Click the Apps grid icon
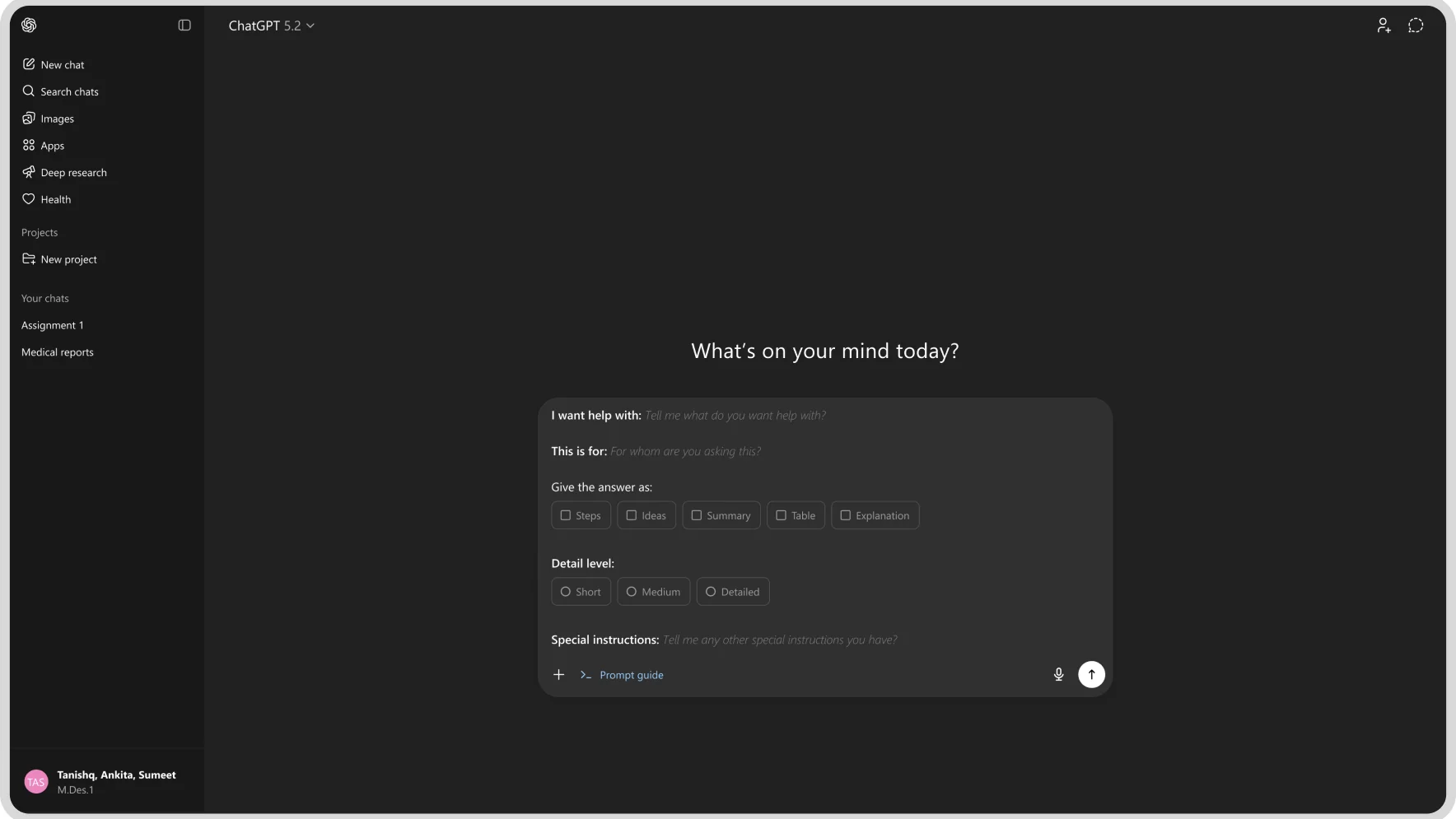1456x819 pixels. pos(29,146)
